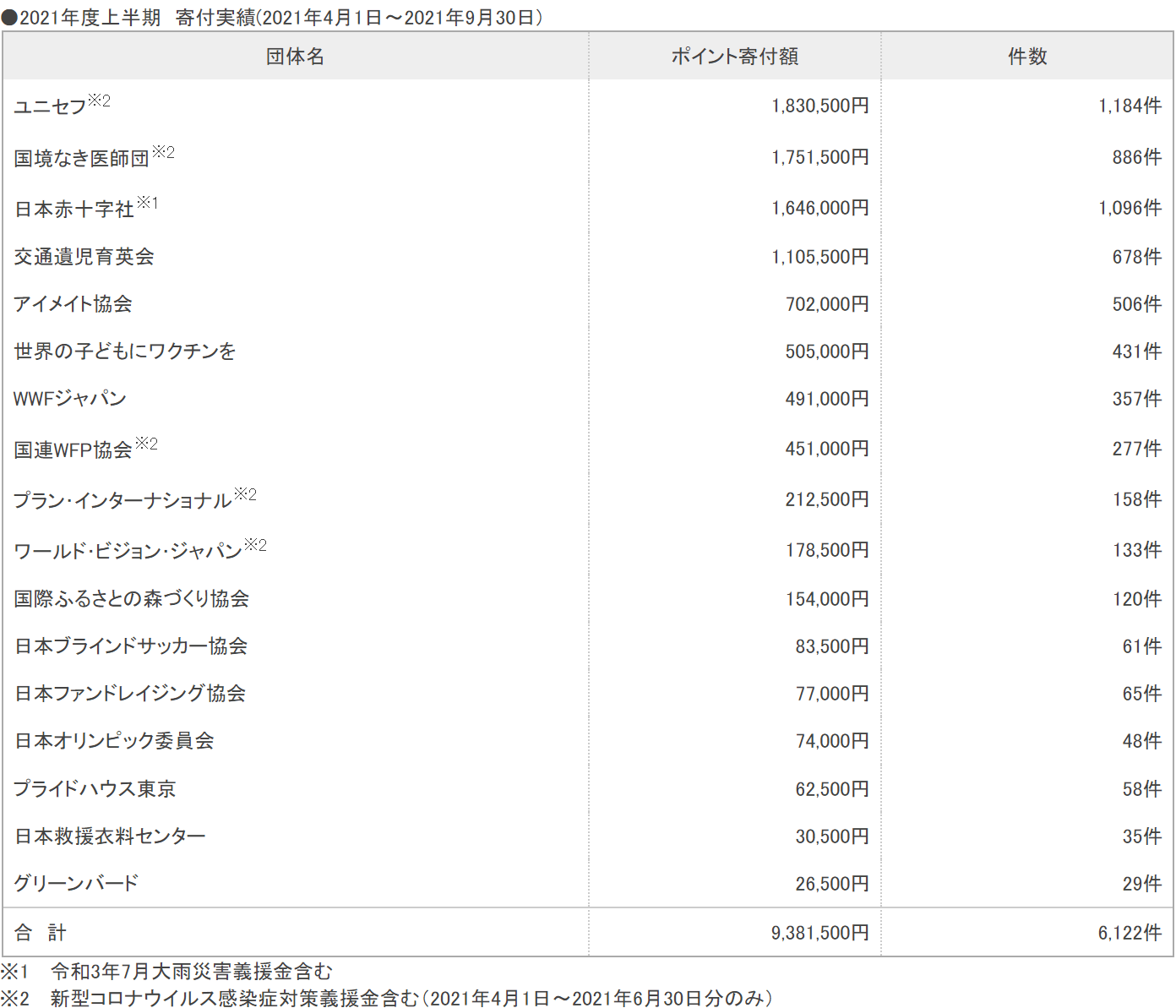
Task: Click the 678件 count cell
Action: [x=1137, y=257]
